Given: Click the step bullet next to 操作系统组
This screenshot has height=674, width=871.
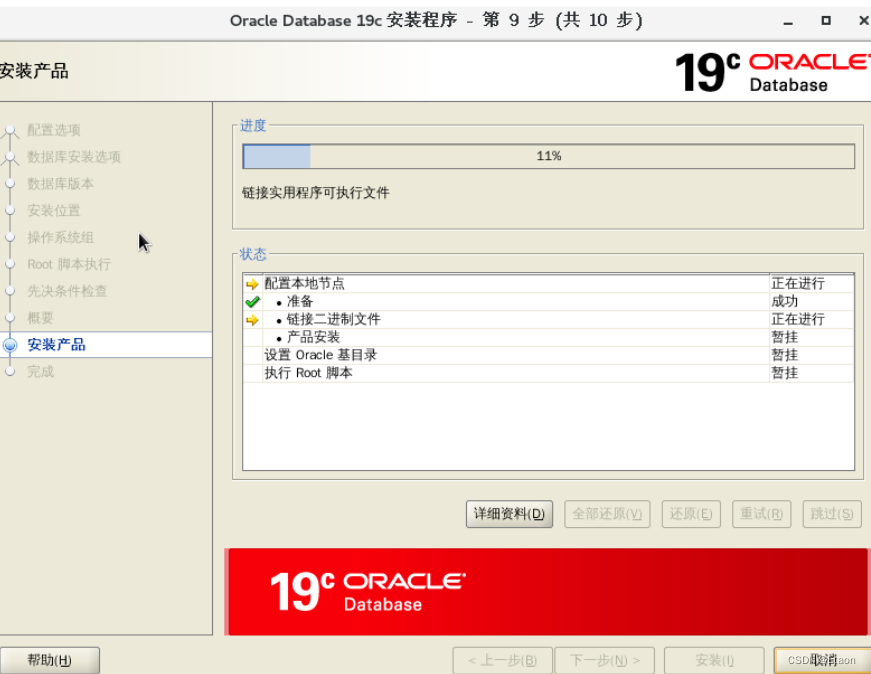Looking at the screenshot, I should click(10, 237).
